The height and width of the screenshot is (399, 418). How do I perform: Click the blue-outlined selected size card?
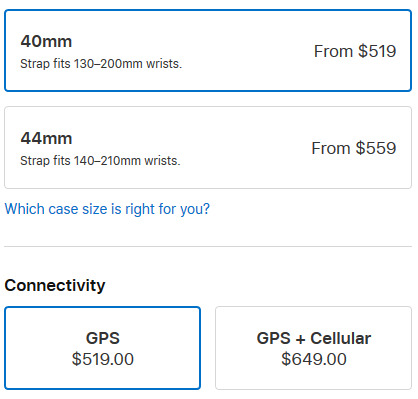(208, 51)
